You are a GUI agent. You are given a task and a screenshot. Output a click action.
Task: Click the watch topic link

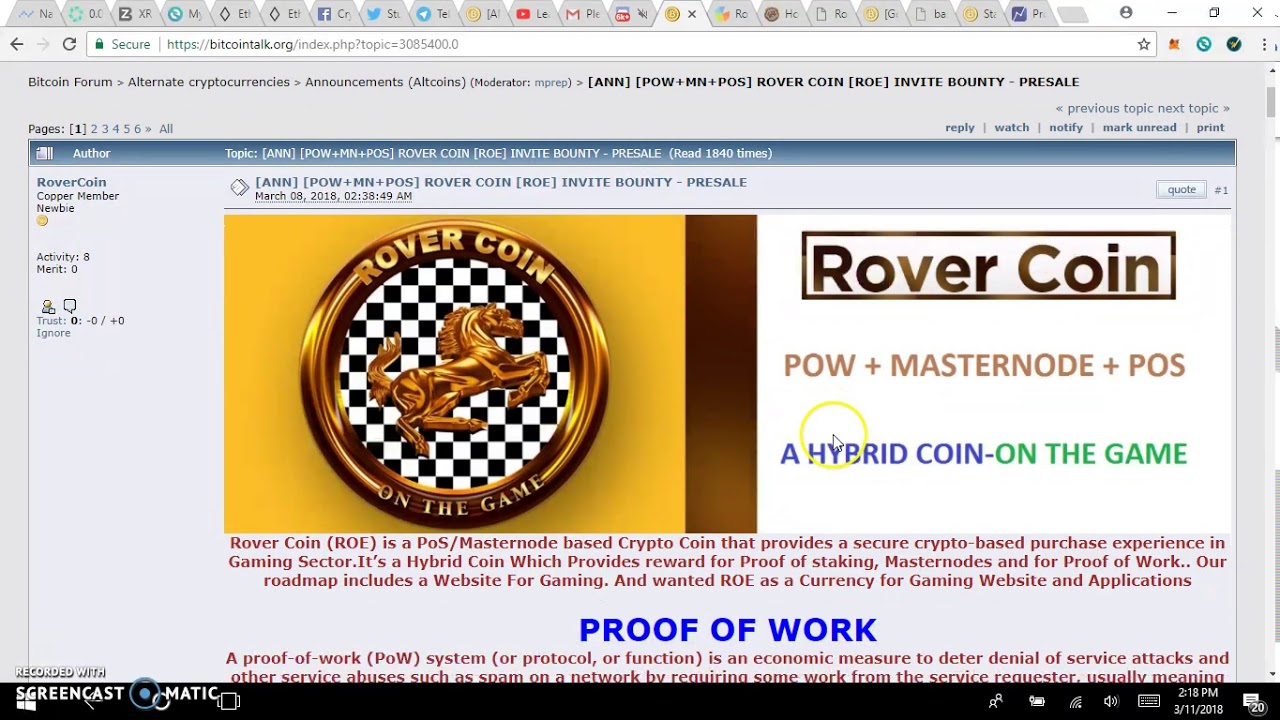pos(1011,128)
